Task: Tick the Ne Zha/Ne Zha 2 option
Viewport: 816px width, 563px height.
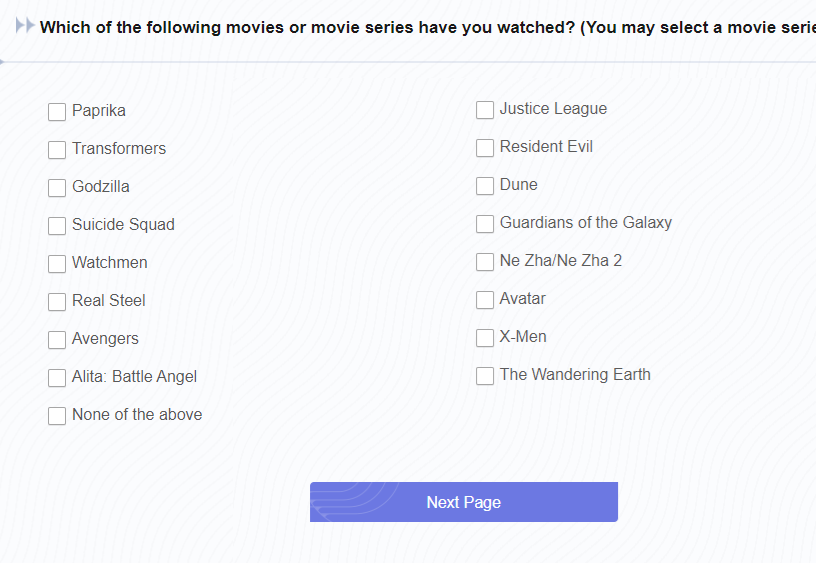Action: click(x=484, y=262)
